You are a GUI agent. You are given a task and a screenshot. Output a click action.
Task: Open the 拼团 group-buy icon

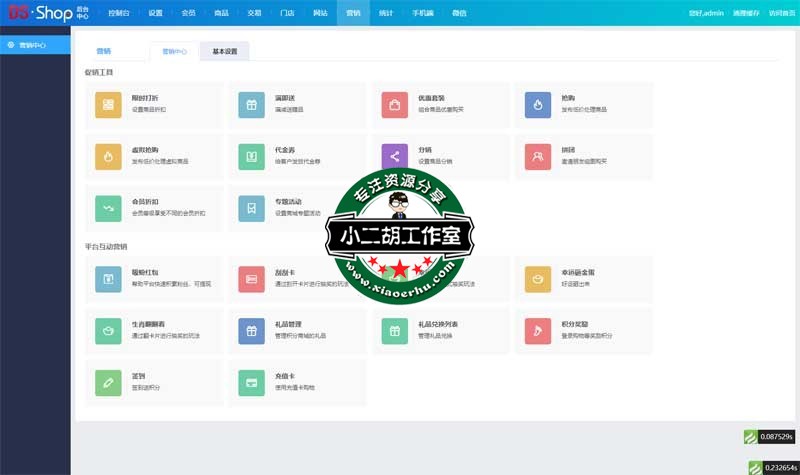coord(538,156)
